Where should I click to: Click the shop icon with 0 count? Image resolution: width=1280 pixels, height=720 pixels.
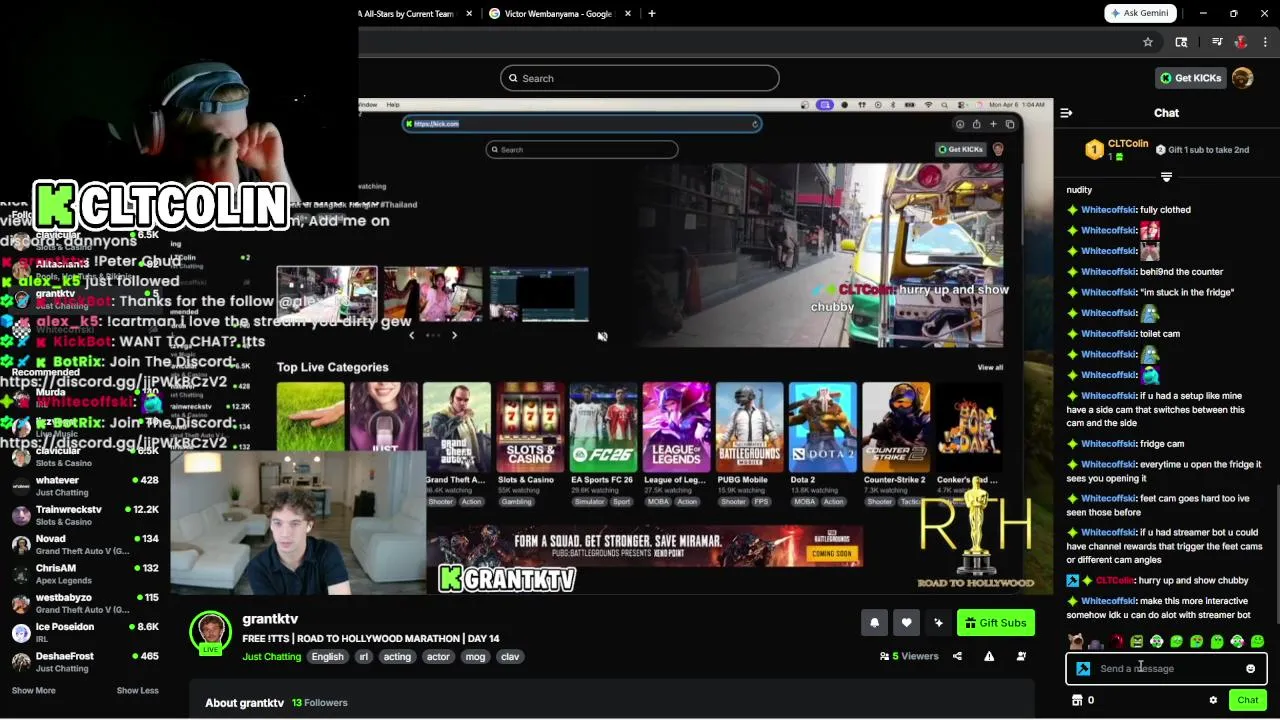[x=1082, y=700]
